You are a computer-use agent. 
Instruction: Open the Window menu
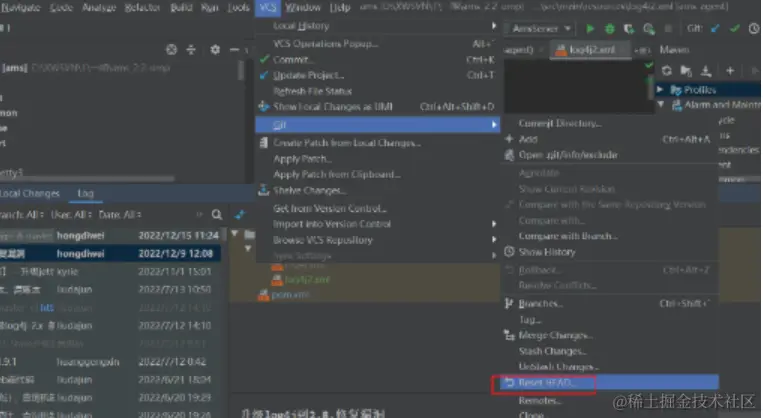point(303,7)
